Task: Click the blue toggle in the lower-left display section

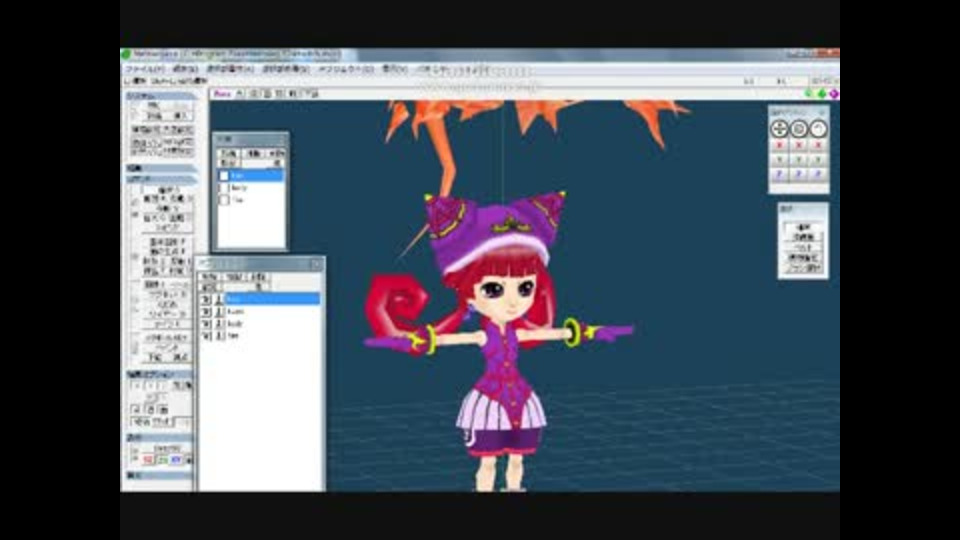Action: coord(176,459)
